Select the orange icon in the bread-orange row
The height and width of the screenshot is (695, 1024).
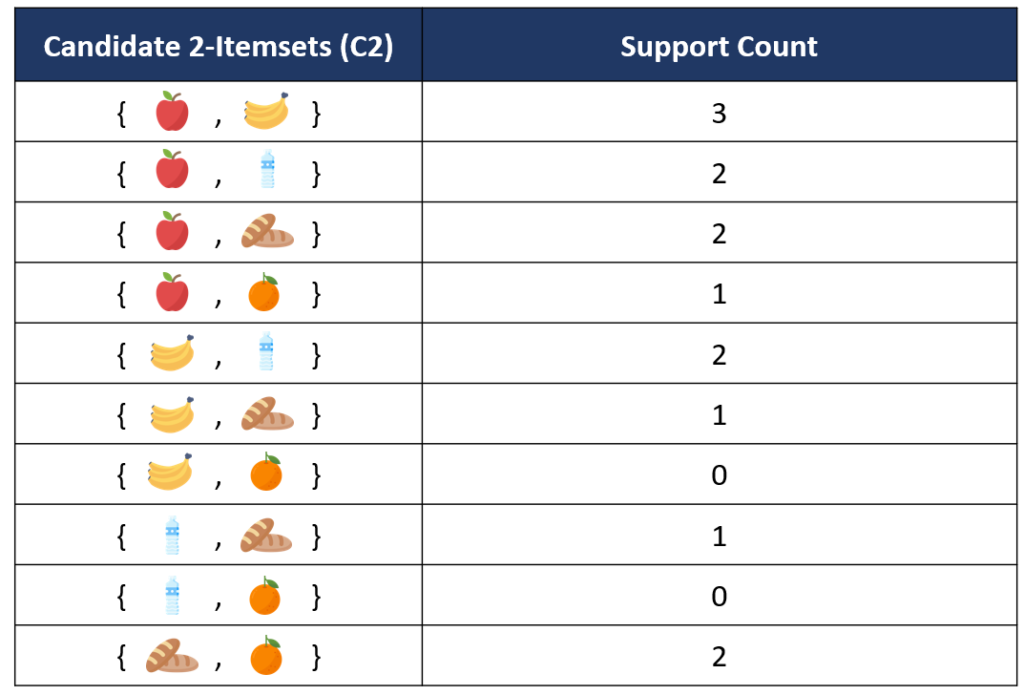(265, 656)
